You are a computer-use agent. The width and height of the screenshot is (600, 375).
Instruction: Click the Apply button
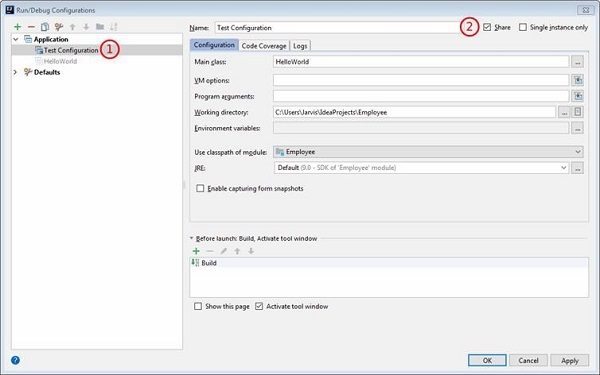point(570,360)
